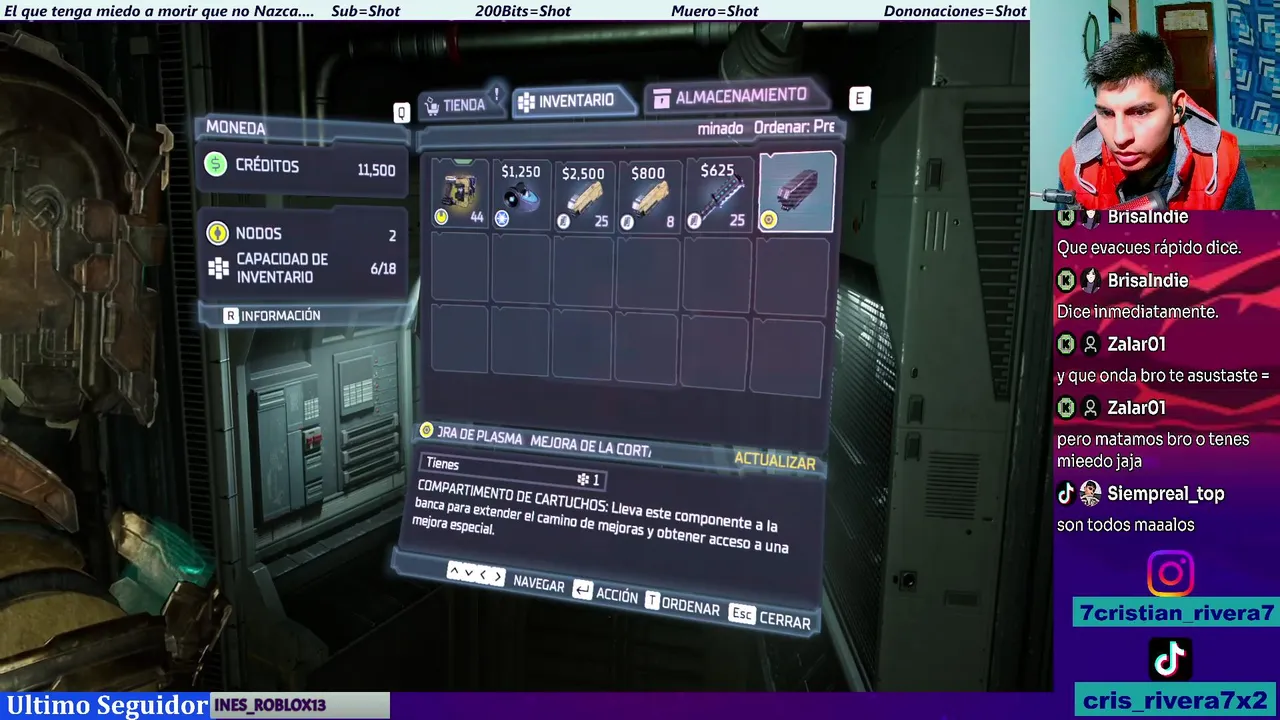1280x720 pixels.
Task: Click the 11,500 credits value
Action: coord(376,170)
